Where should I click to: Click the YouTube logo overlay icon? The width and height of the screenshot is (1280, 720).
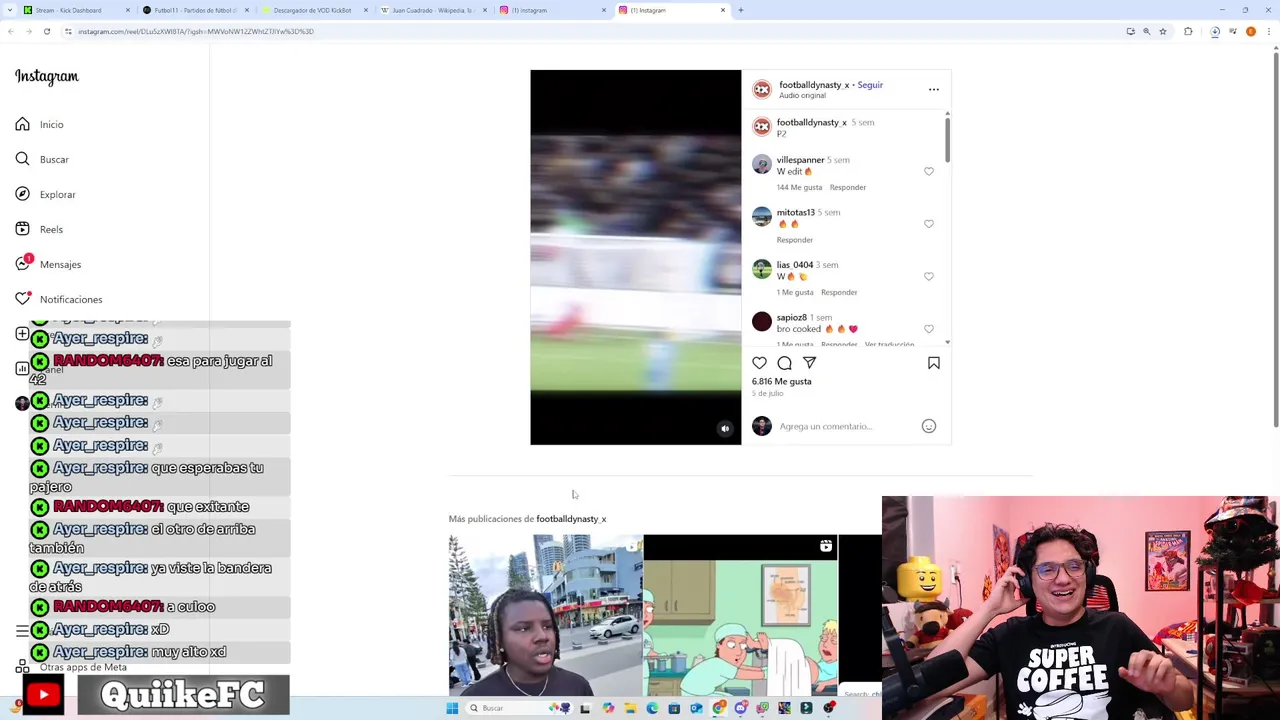43,694
